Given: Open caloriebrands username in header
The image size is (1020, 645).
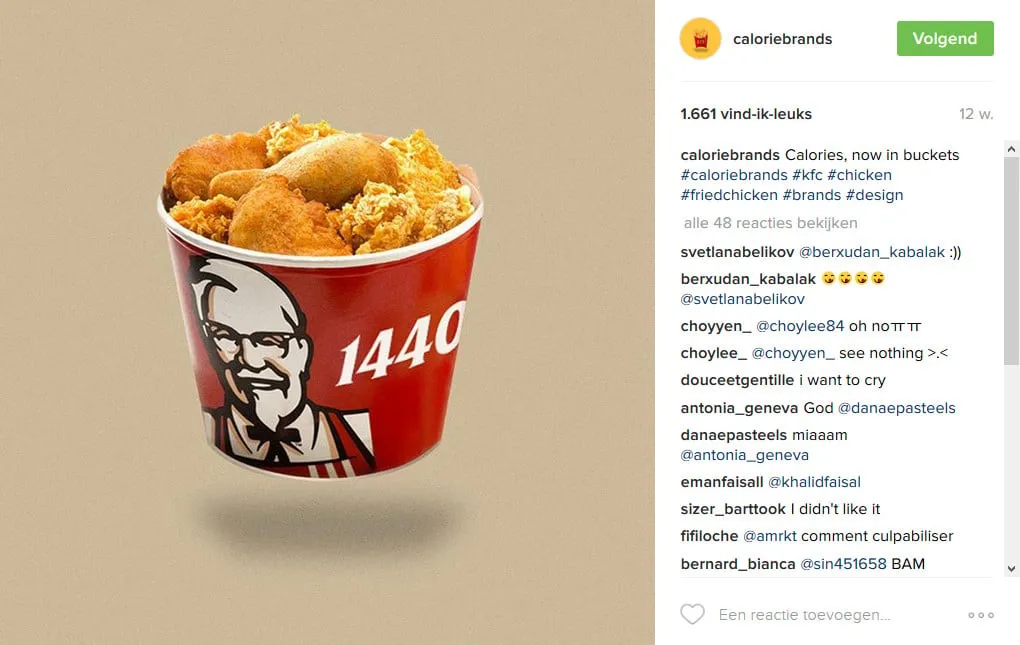Looking at the screenshot, I should tap(783, 39).
